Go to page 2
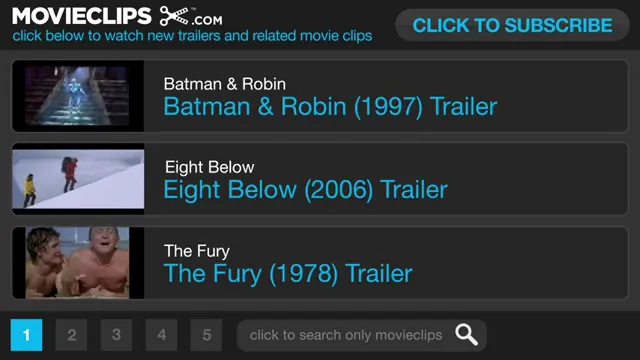Screen dimensions: 640x360 pyautogui.click(x=71, y=335)
